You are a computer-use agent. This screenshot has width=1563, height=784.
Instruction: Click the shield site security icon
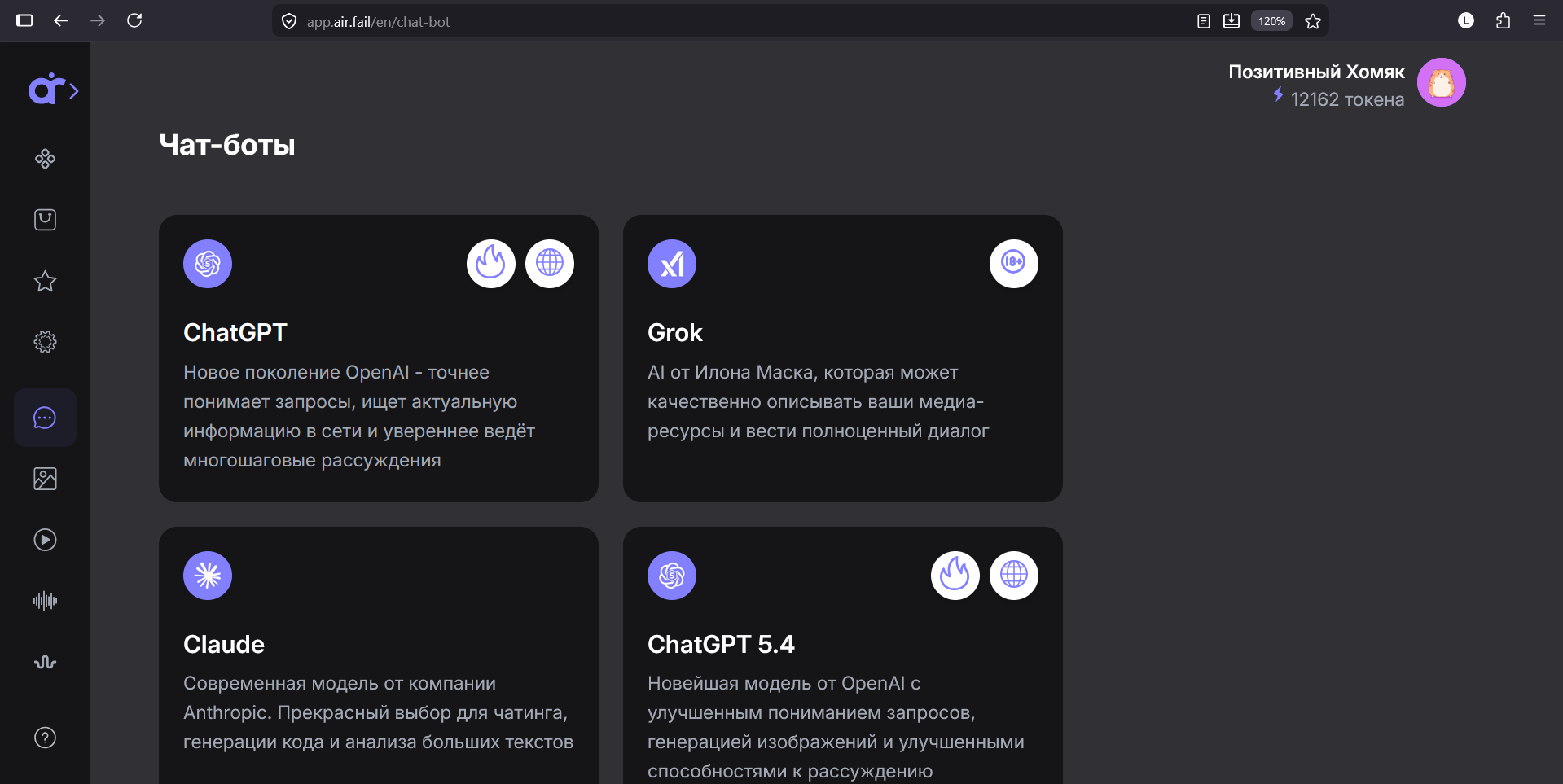[x=289, y=21]
